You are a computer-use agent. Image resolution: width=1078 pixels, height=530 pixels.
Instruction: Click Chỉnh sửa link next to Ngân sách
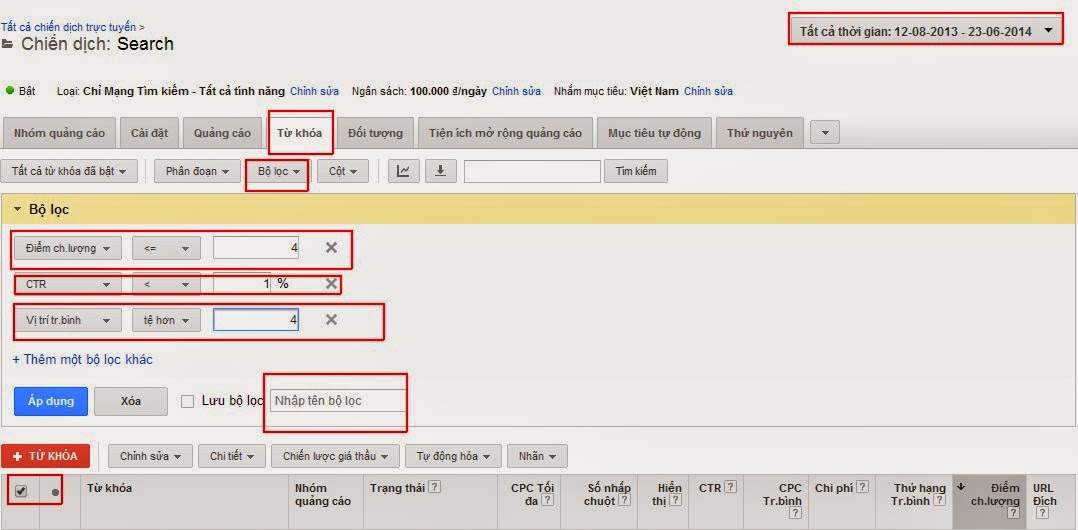(516, 91)
